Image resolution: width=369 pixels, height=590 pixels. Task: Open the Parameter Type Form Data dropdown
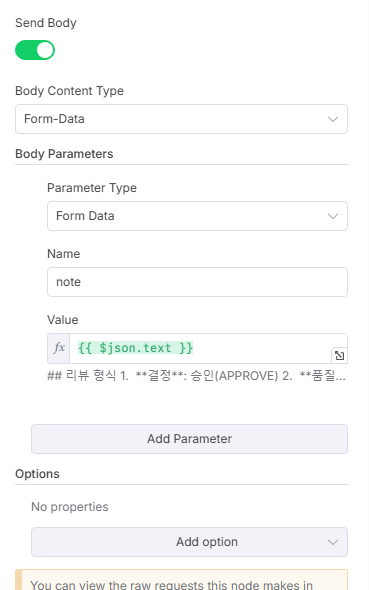[197, 216]
